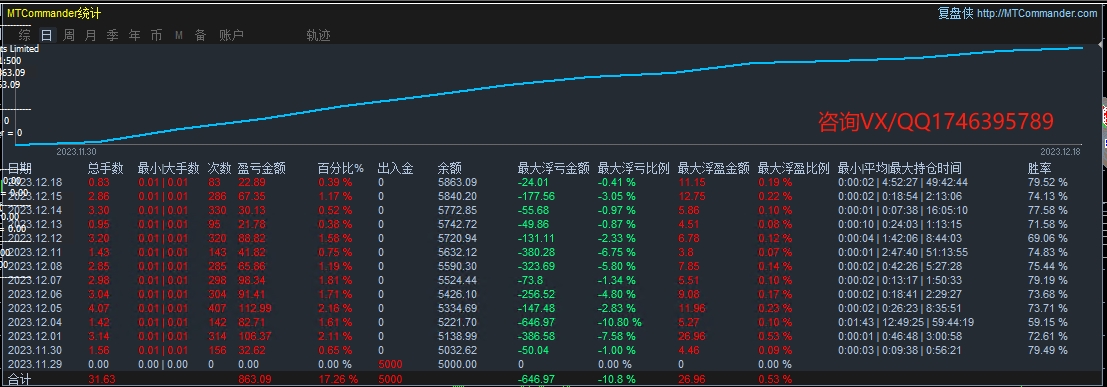Screen dimensions: 1107x387
Task: Click the 最大浮盈比例 column header
Action: pyautogui.click(x=794, y=168)
